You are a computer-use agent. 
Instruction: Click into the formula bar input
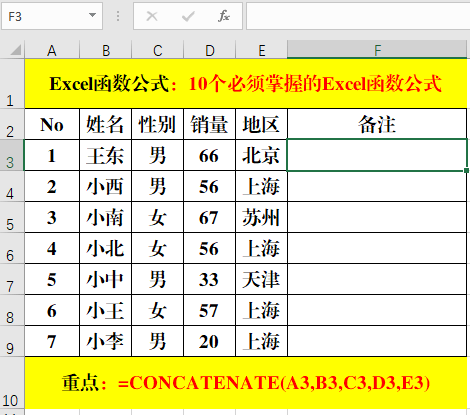[x=358, y=16]
